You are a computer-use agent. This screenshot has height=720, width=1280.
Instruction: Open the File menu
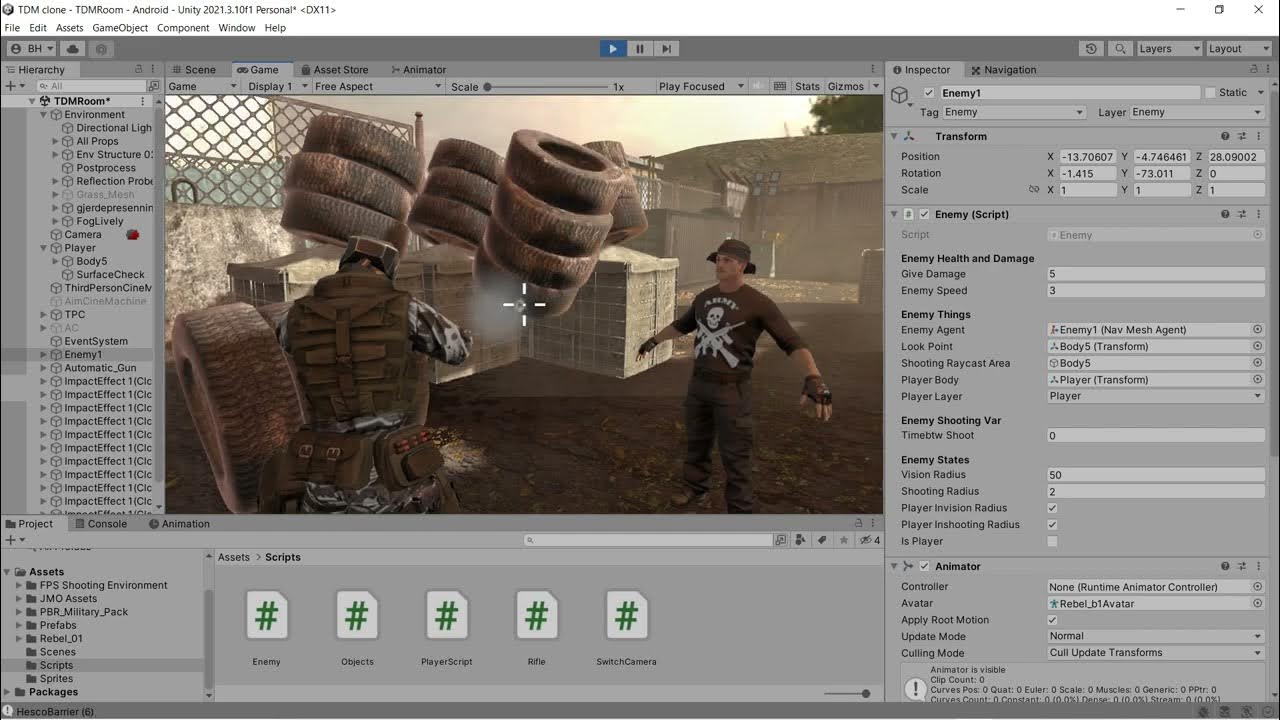pyautogui.click(x=12, y=28)
